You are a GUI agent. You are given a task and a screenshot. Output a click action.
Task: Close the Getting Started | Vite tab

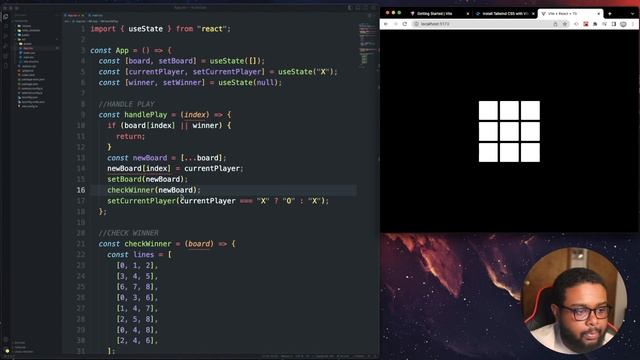tap(468, 14)
